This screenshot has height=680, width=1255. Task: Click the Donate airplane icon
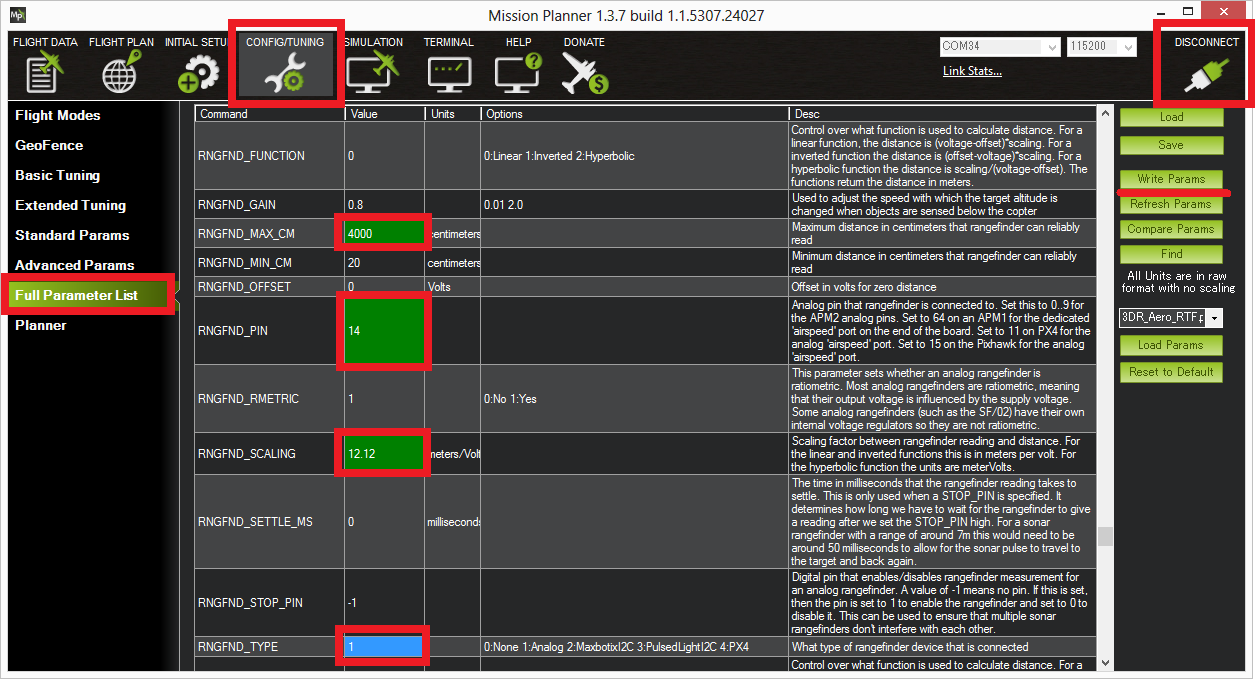(584, 73)
